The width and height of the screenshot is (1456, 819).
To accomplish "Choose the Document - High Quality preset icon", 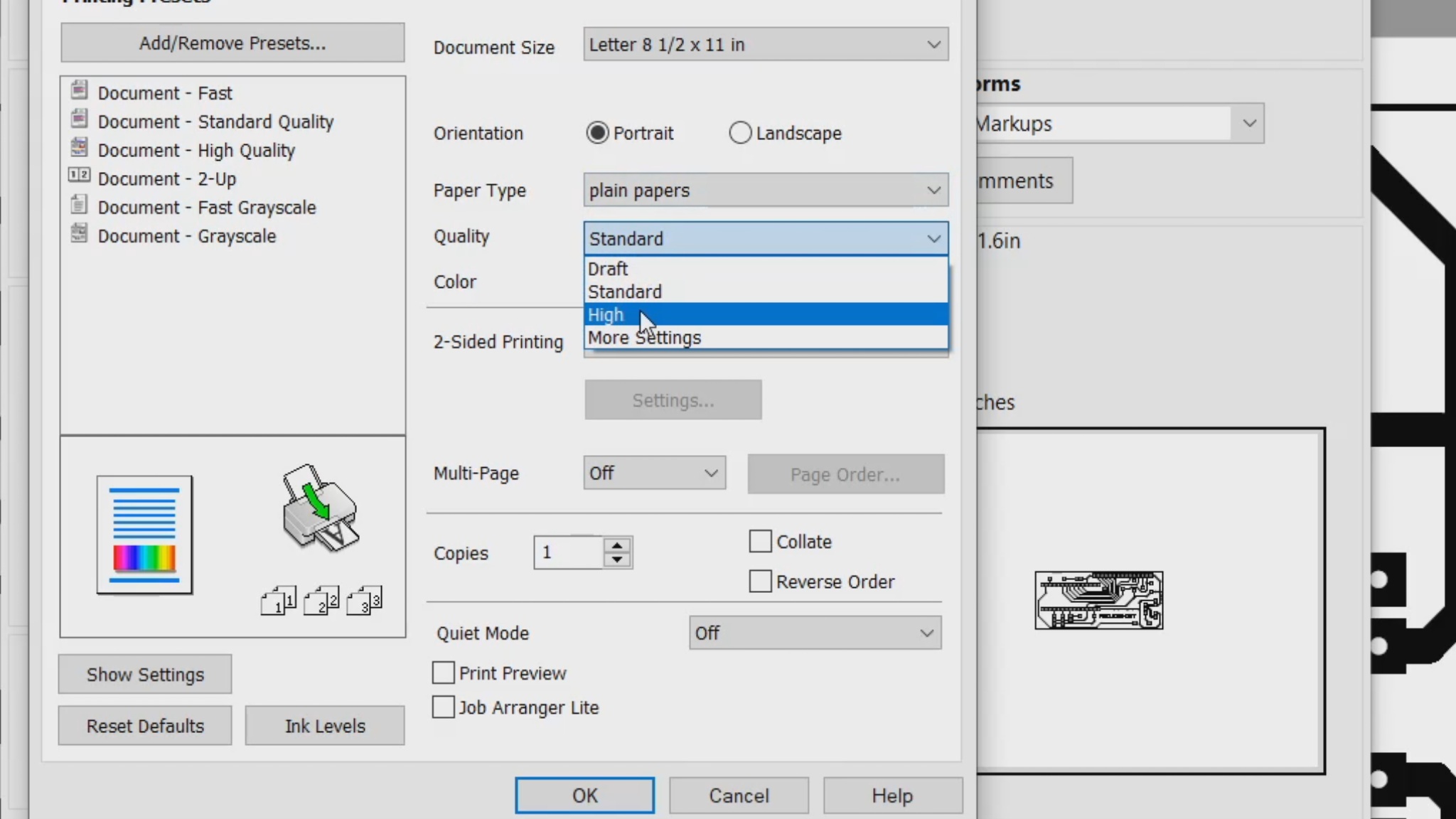I will point(79,148).
